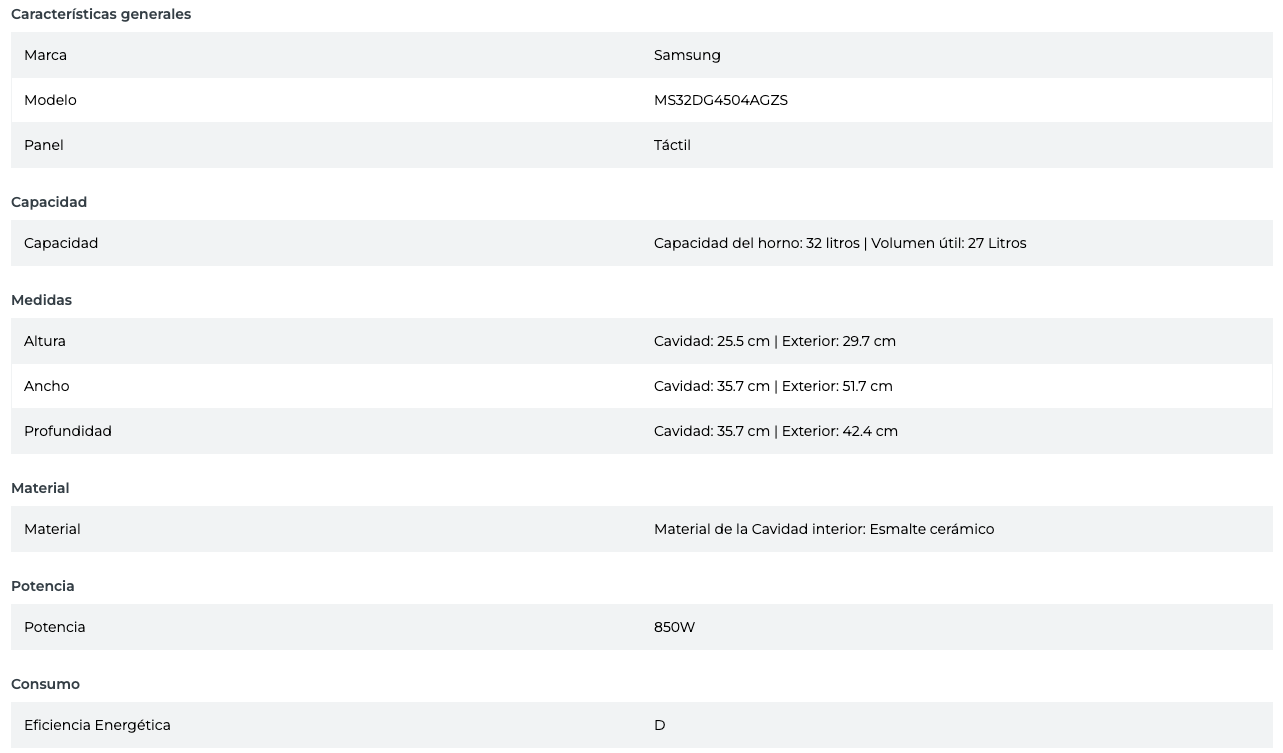Screen dimensions: 1283x753
Task: Select the model number MS32DG4504AGZS
Action: click(x=720, y=100)
